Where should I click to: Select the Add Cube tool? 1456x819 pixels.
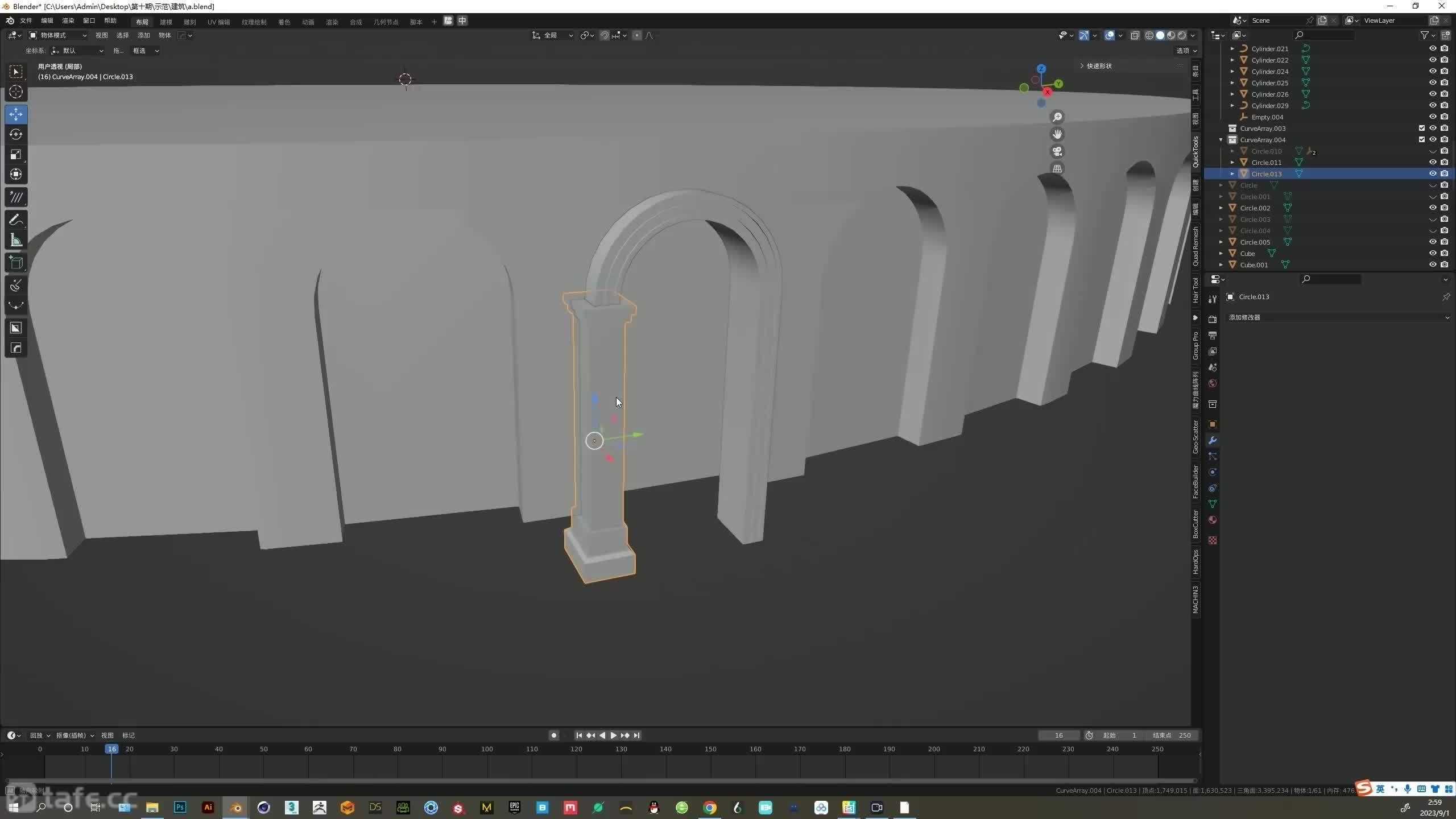point(16,262)
